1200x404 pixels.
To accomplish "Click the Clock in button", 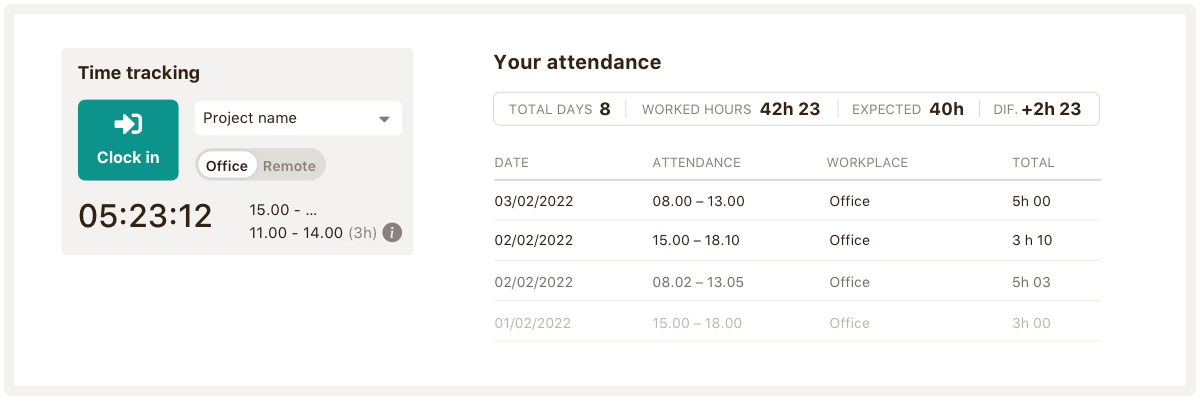I will [x=128, y=140].
